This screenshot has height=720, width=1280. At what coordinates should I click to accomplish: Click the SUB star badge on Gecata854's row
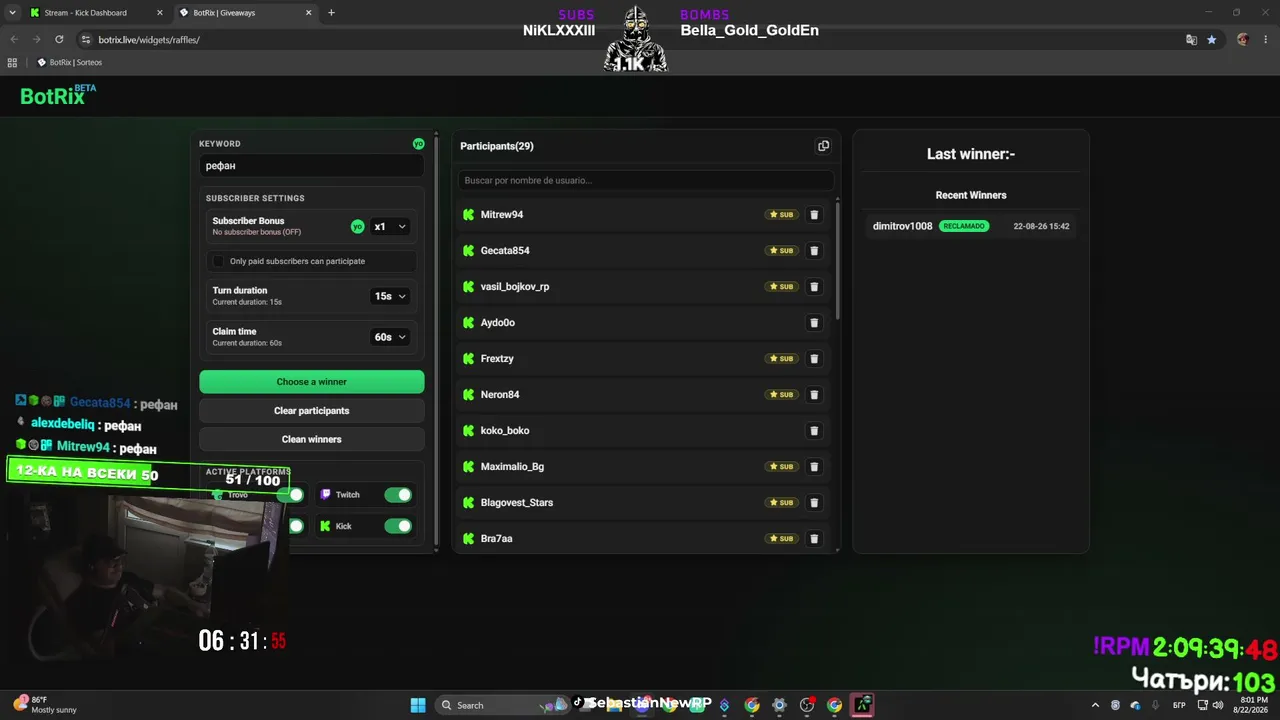click(781, 251)
